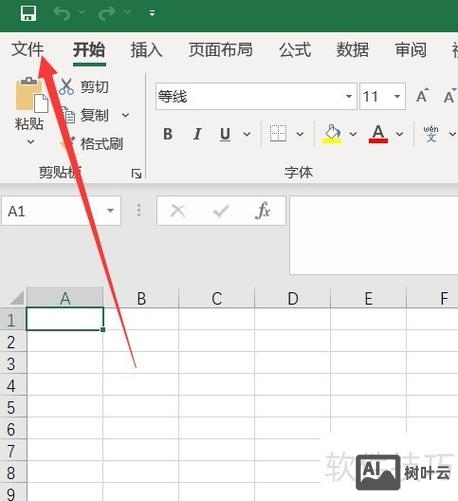Switch to the 插入 ribbon tab
The height and width of the screenshot is (501, 458).
tap(146, 50)
